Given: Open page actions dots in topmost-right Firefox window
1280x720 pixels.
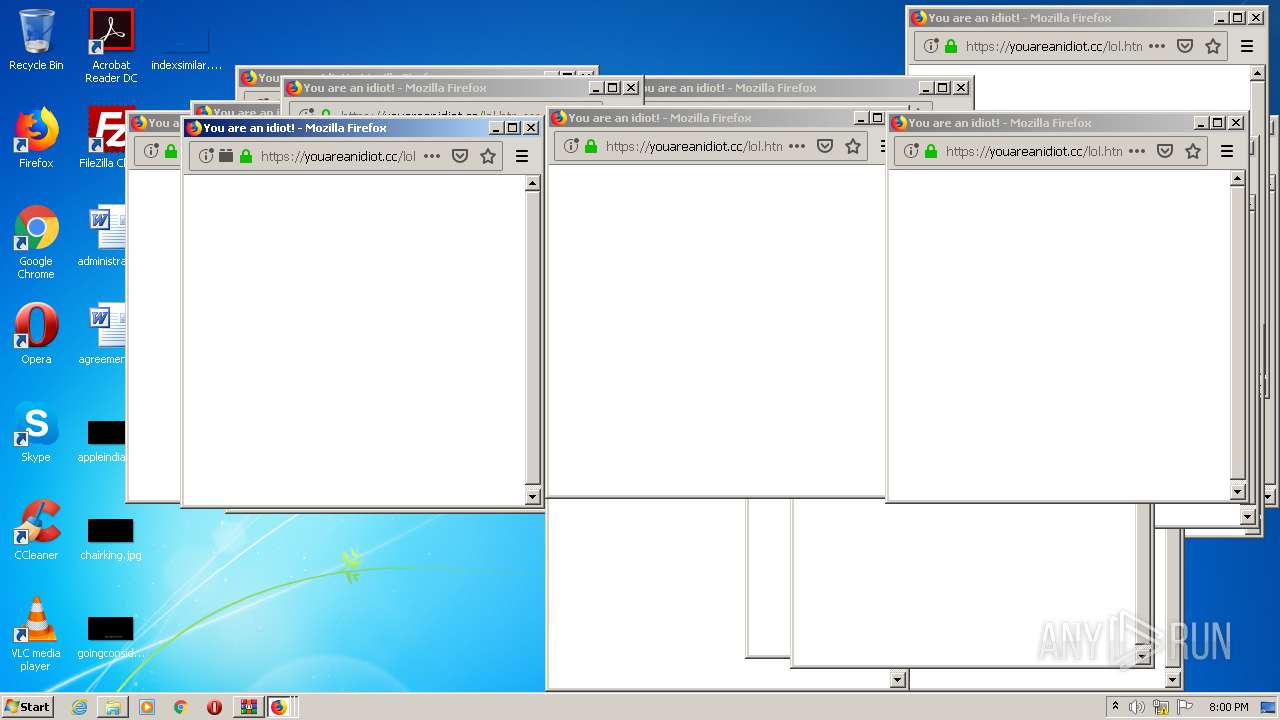Looking at the screenshot, I should pos(1157,46).
